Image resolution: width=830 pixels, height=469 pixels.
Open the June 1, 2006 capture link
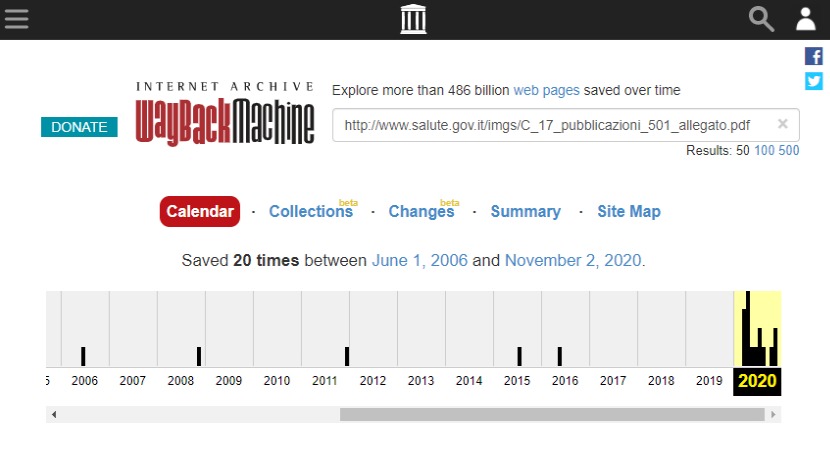point(420,260)
